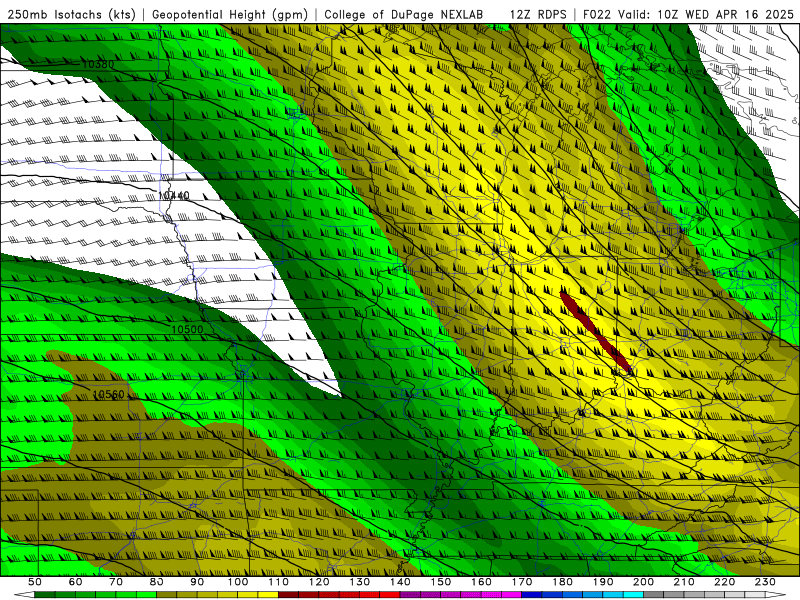The height and width of the screenshot is (600, 800).
Task: Click the 10500 height contour label
Action: coord(187,330)
